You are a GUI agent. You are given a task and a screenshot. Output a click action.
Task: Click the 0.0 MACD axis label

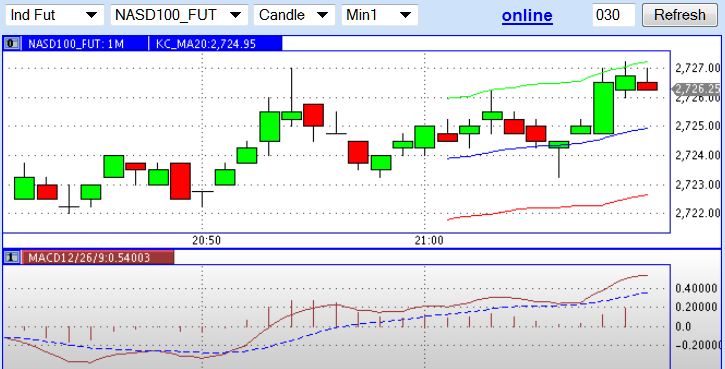click(x=683, y=327)
